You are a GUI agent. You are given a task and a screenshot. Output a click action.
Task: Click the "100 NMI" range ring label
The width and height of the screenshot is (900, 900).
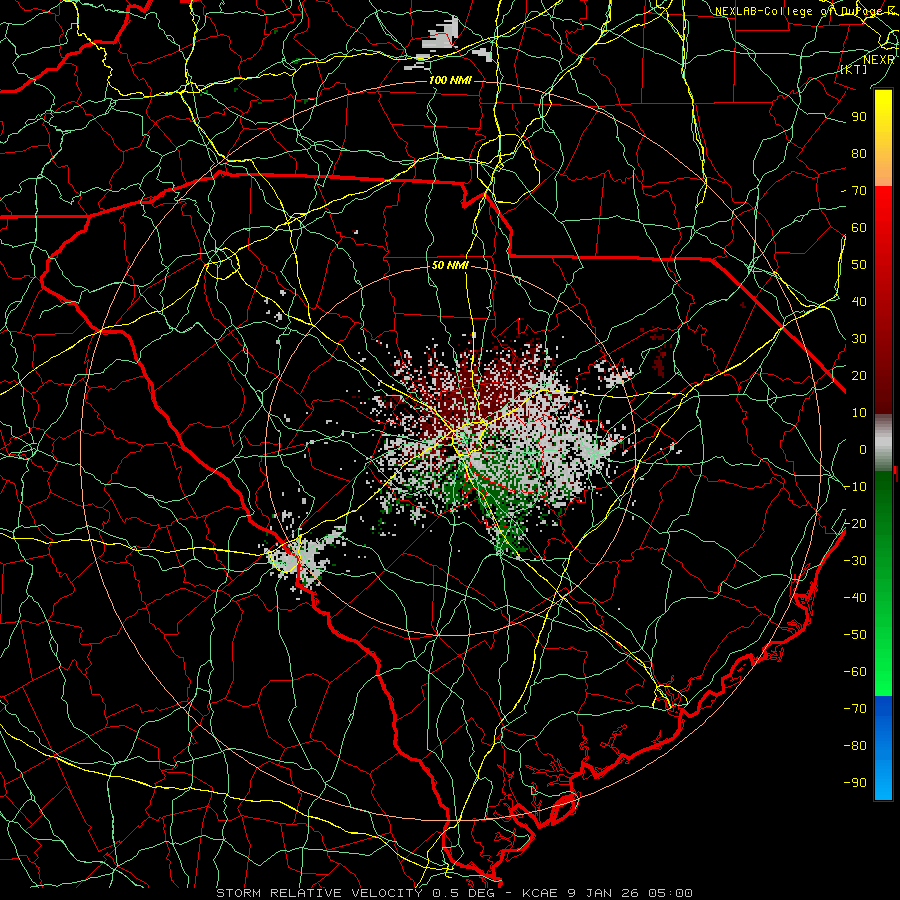coord(450,80)
